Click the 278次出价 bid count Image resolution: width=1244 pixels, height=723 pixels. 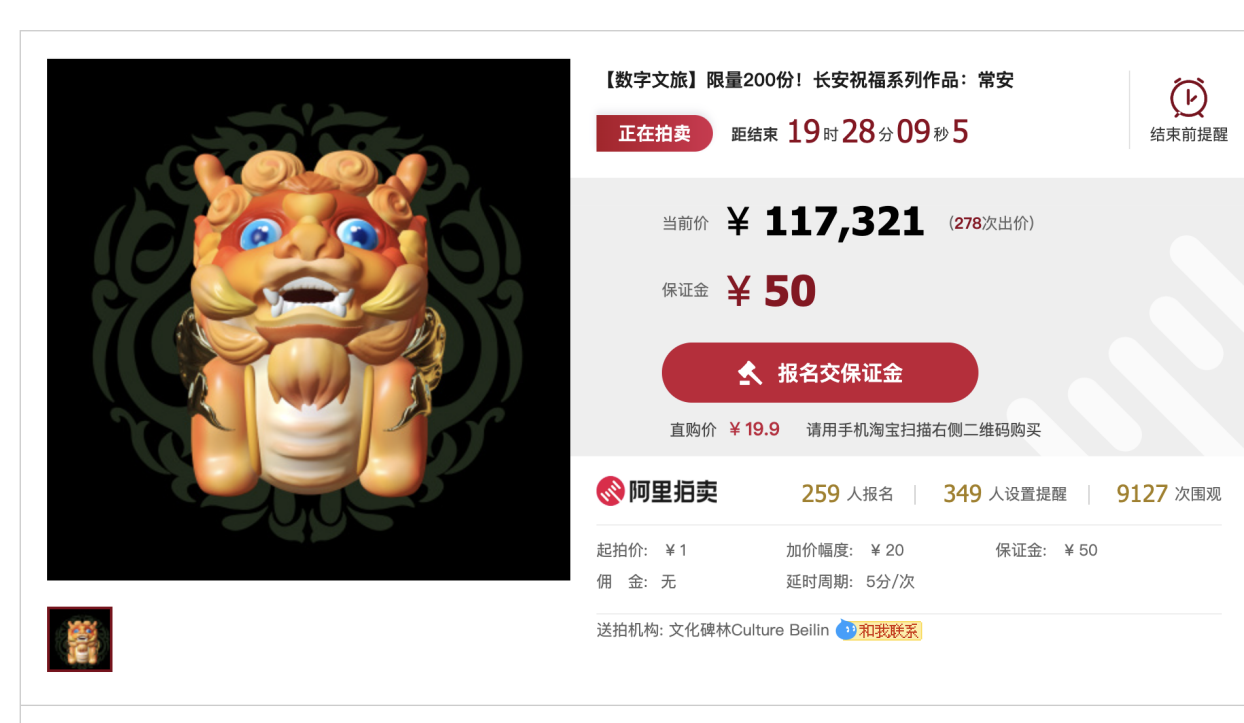coord(991,223)
